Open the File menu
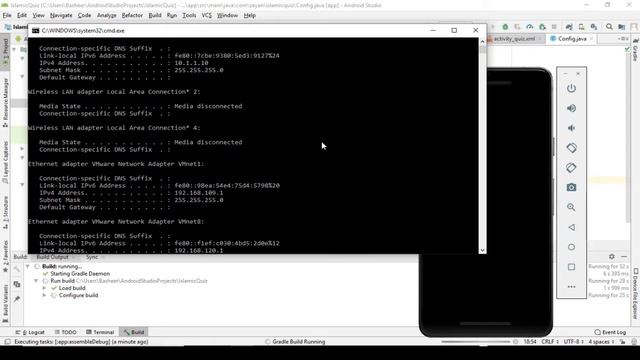This screenshot has width=640, height=360. pyautogui.click(x=7, y=16)
